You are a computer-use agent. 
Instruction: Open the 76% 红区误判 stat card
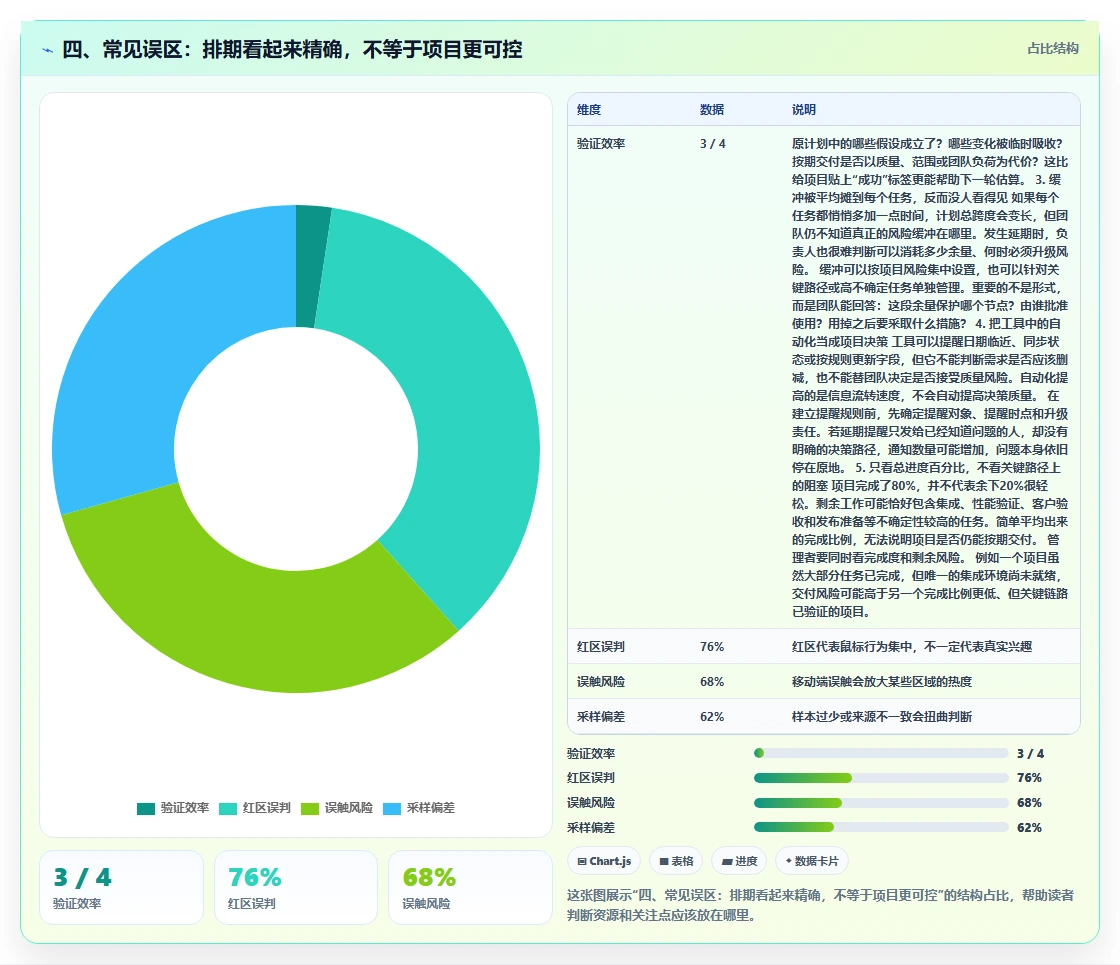click(x=296, y=887)
